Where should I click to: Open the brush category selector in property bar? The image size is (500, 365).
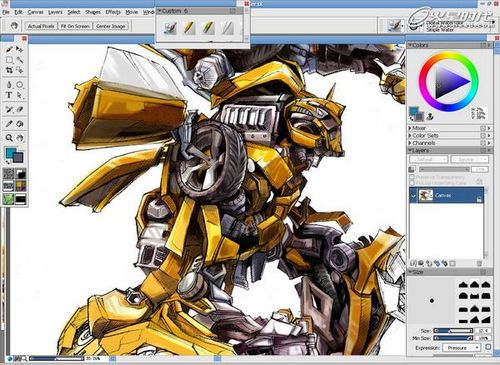tap(395, 25)
